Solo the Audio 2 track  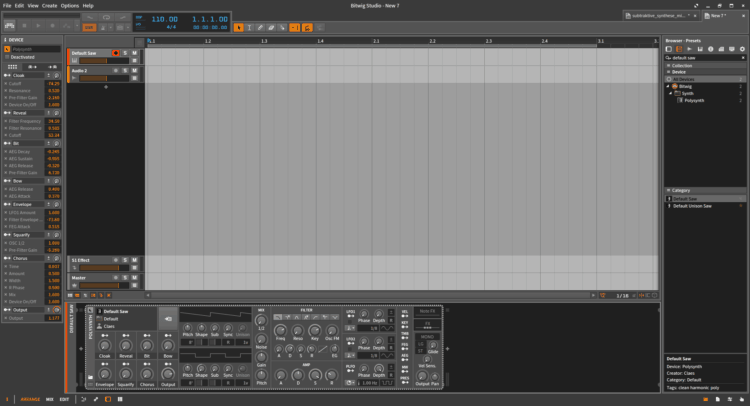tap(125, 70)
